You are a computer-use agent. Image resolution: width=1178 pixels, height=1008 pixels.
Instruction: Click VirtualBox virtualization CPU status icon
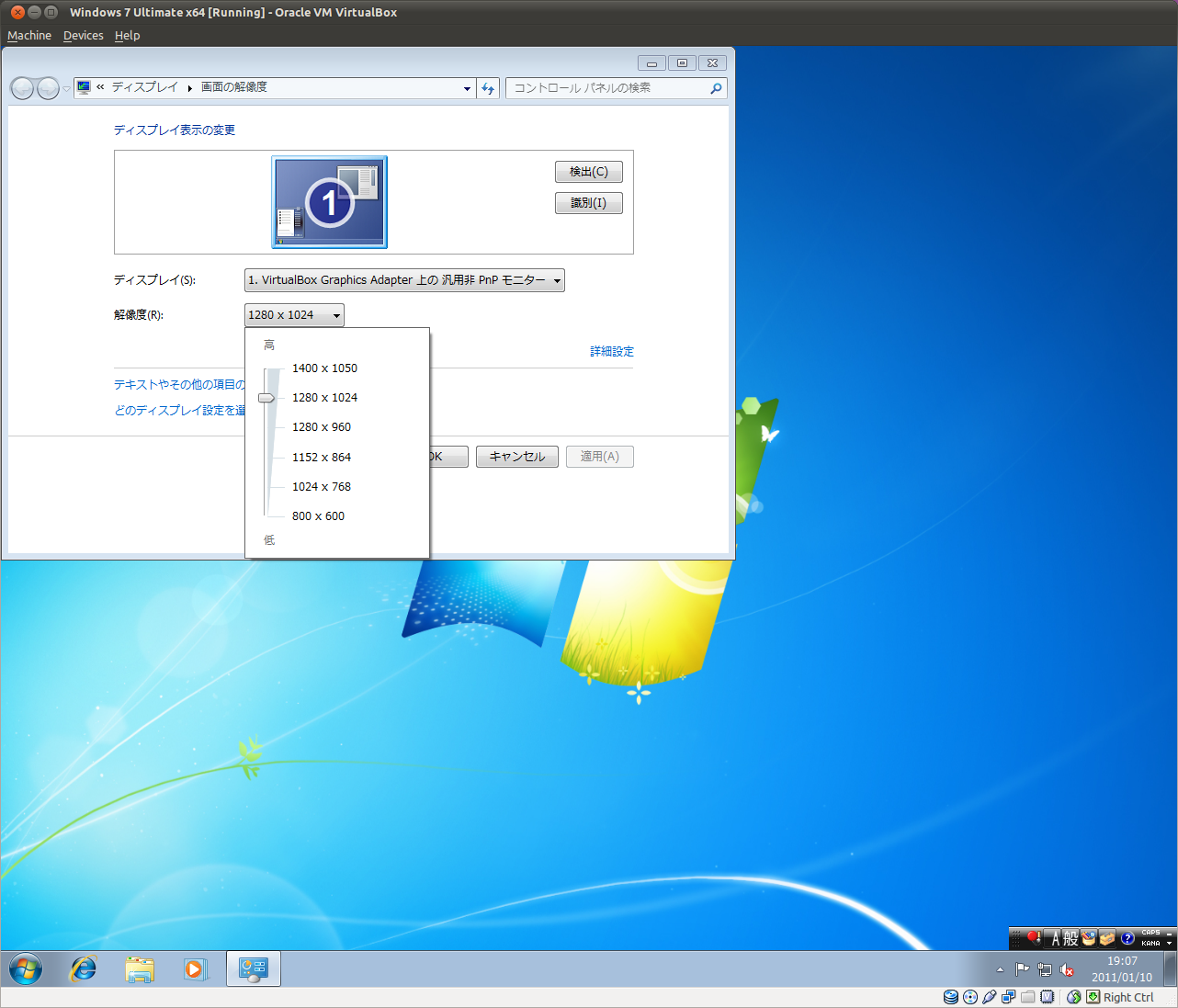[x=1047, y=997]
